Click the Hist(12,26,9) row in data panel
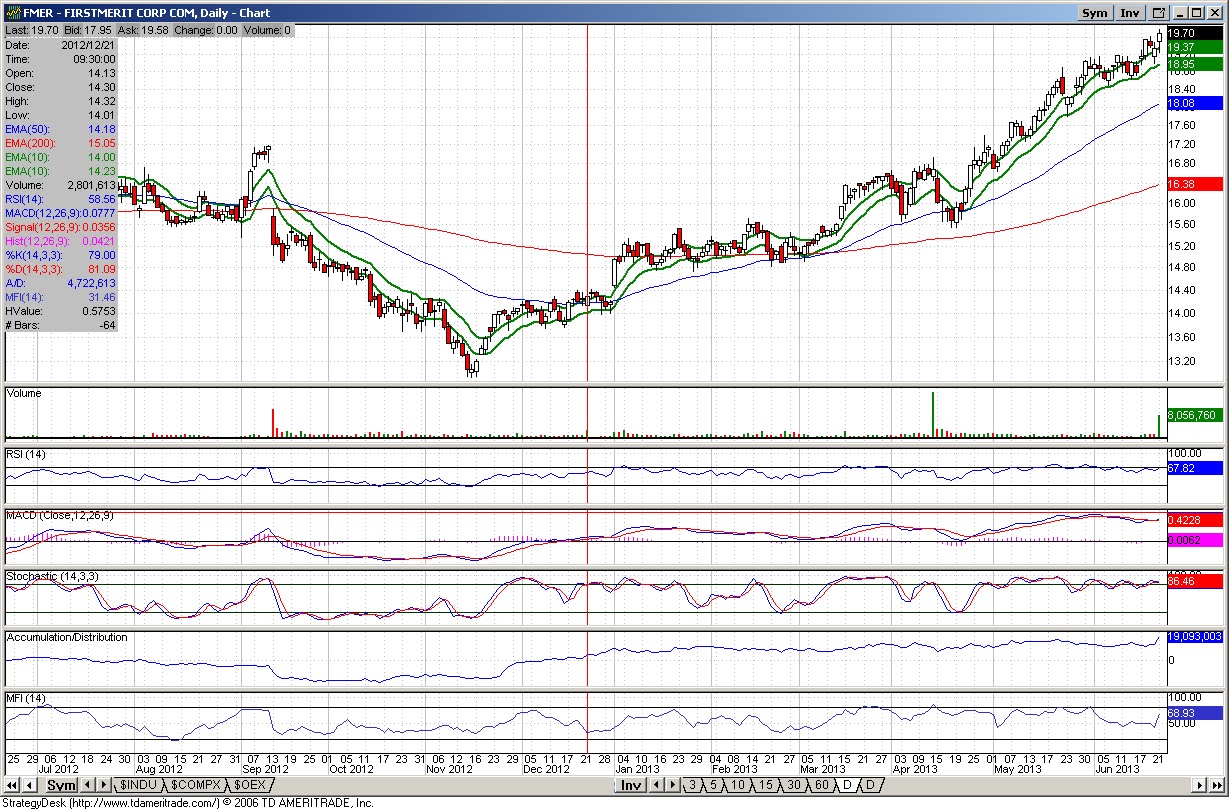 (x=61, y=241)
